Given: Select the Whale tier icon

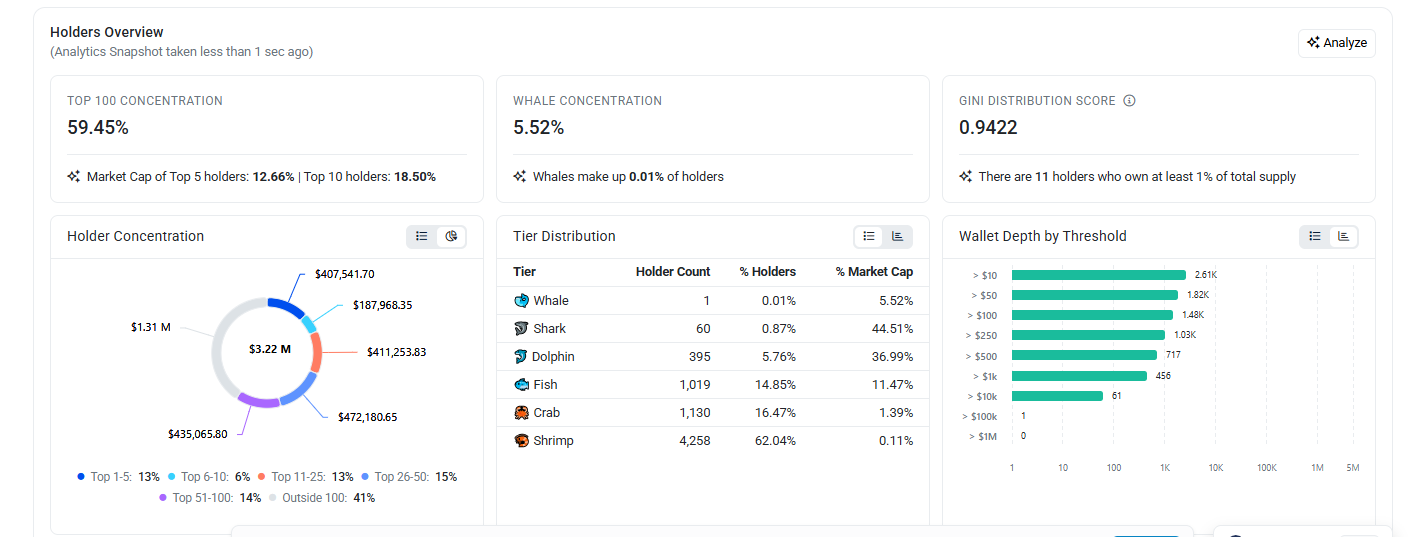Looking at the screenshot, I should 521,301.
